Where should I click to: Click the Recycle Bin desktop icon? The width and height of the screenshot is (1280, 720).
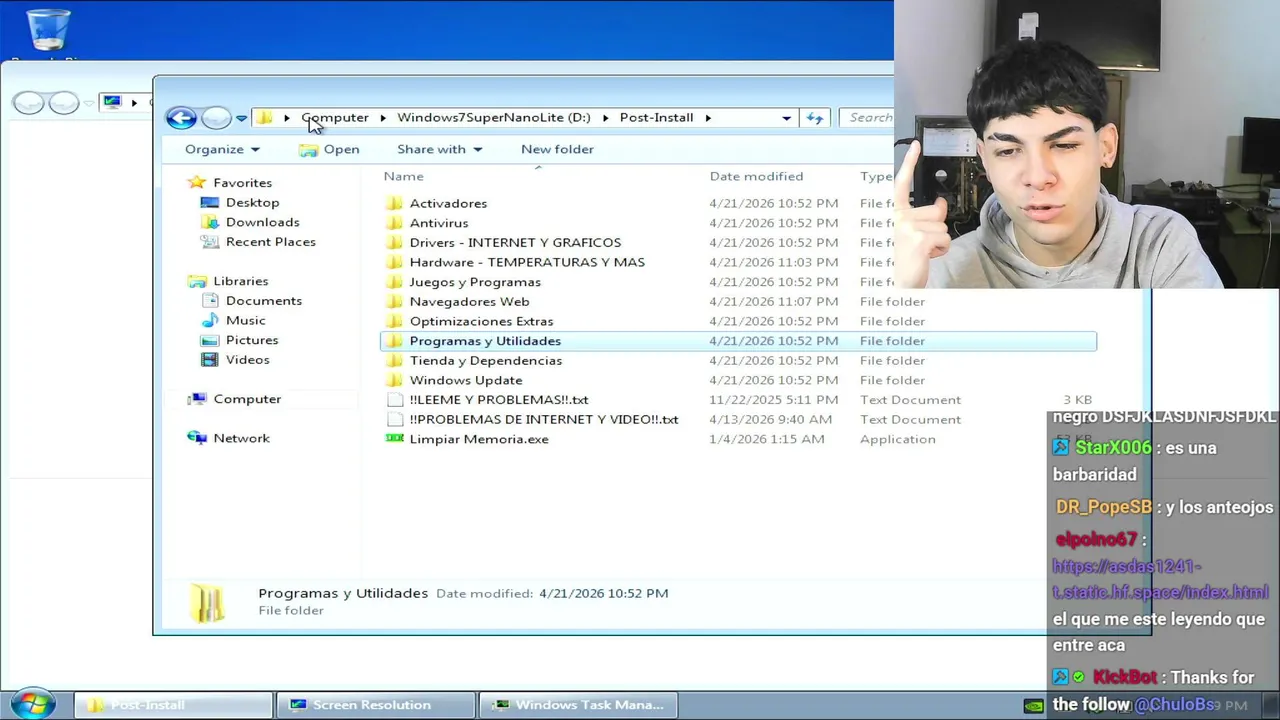coord(47,30)
